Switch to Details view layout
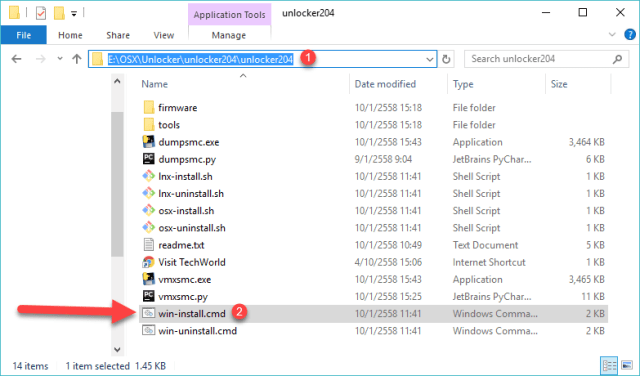This screenshot has width=640, height=376. [609, 365]
